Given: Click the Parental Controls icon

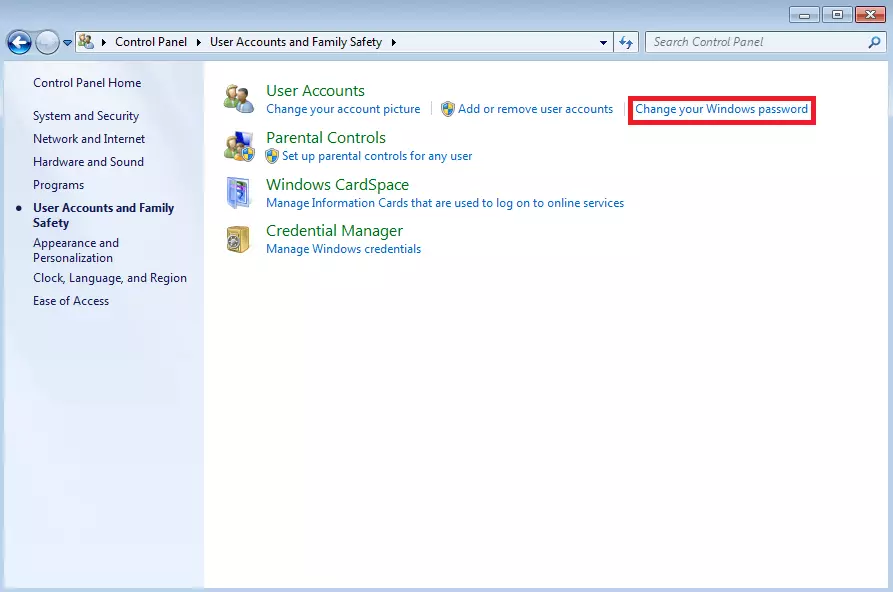Looking at the screenshot, I should pos(239,146).
